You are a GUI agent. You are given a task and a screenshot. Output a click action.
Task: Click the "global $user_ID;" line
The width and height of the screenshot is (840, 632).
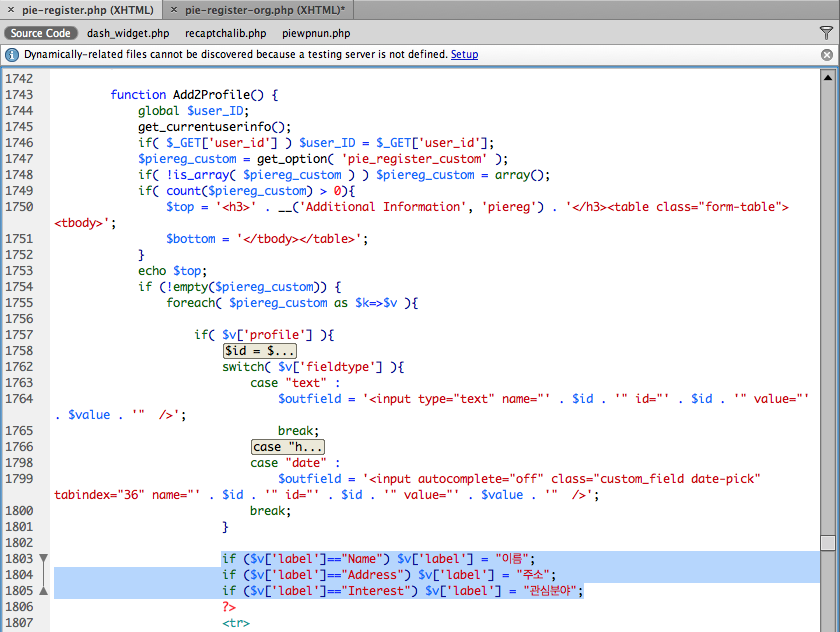click(x=193, y=111)
